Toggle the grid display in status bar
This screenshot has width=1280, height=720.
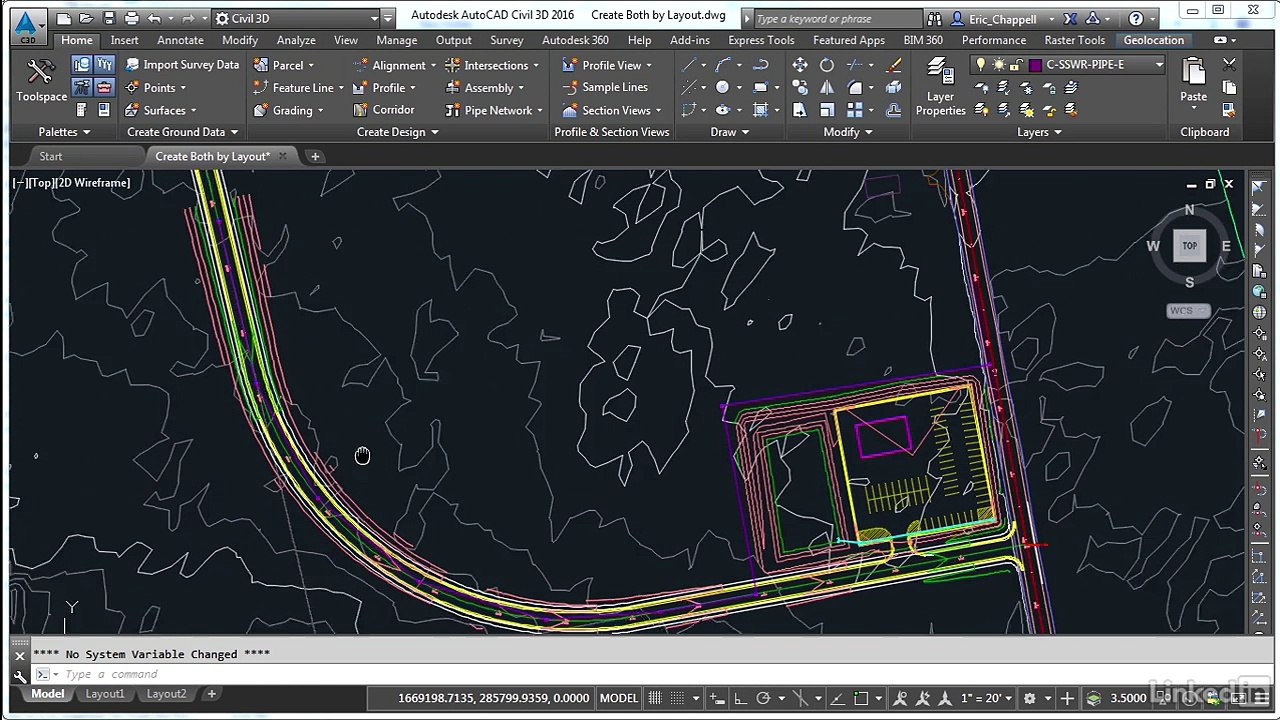656,698
